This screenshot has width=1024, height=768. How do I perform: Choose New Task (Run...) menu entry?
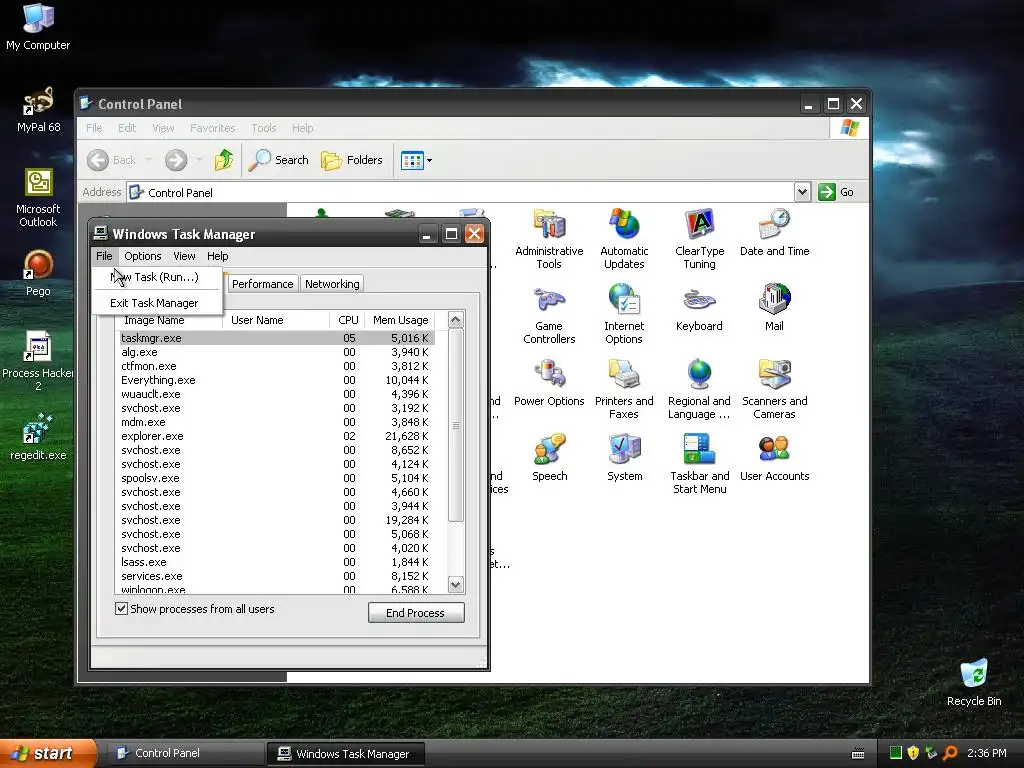pos(157,277)
